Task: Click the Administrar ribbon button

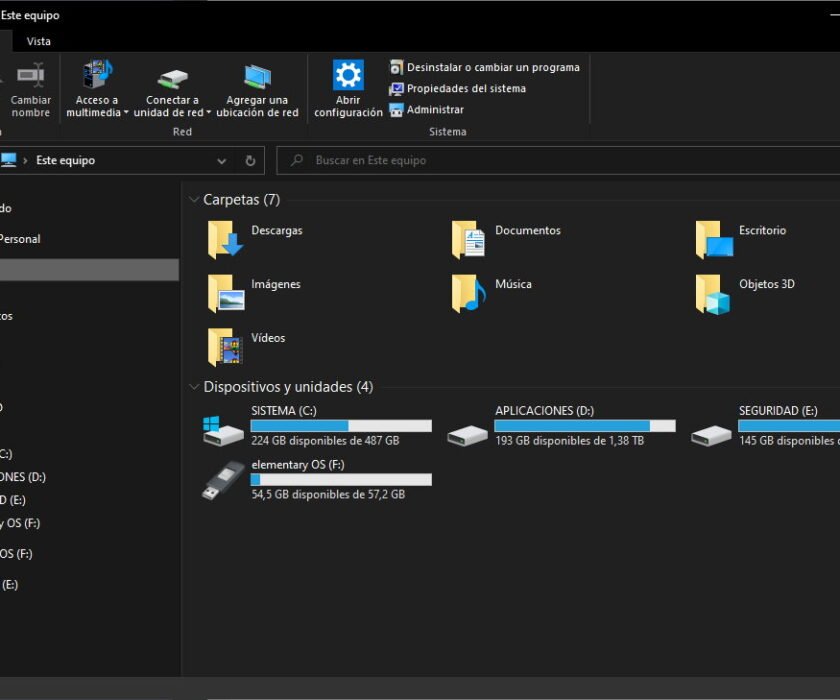Action: [426, 110]
